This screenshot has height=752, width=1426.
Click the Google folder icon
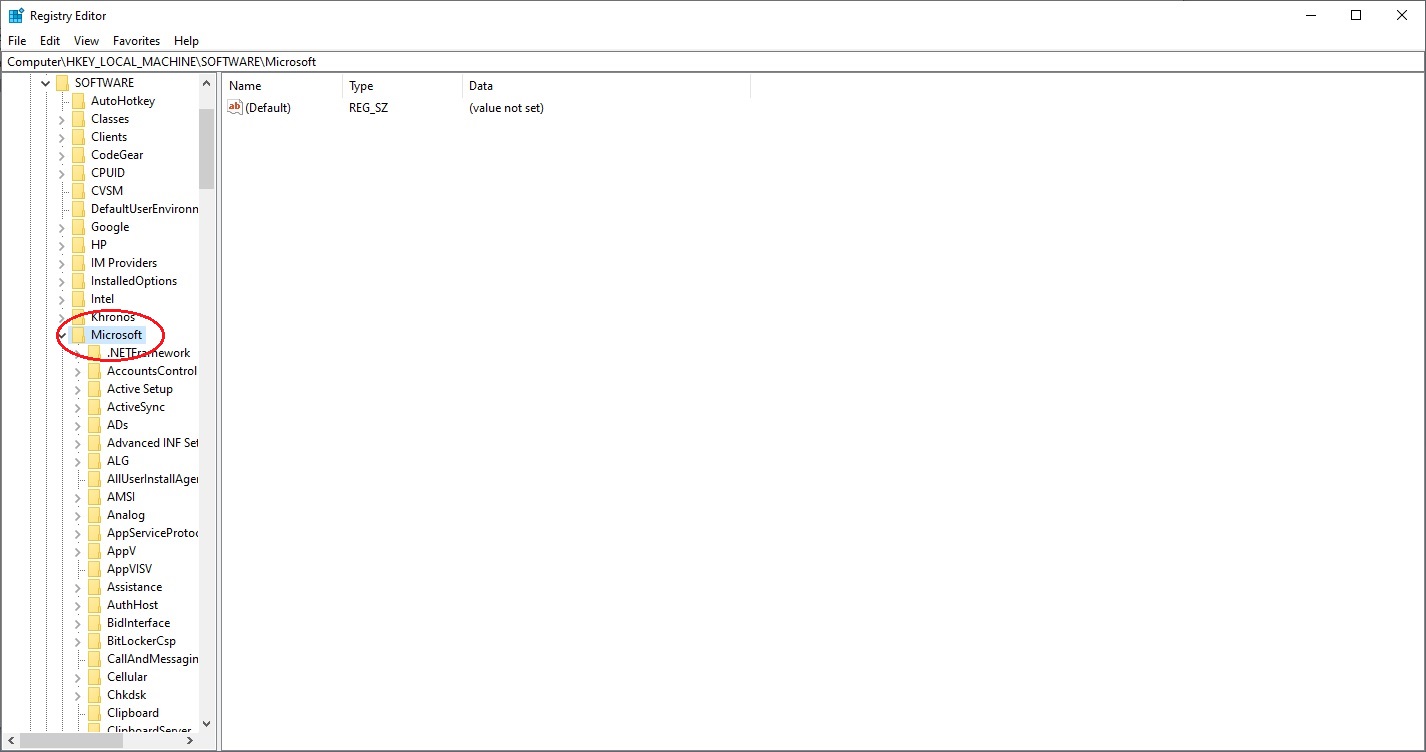[78, 227]
